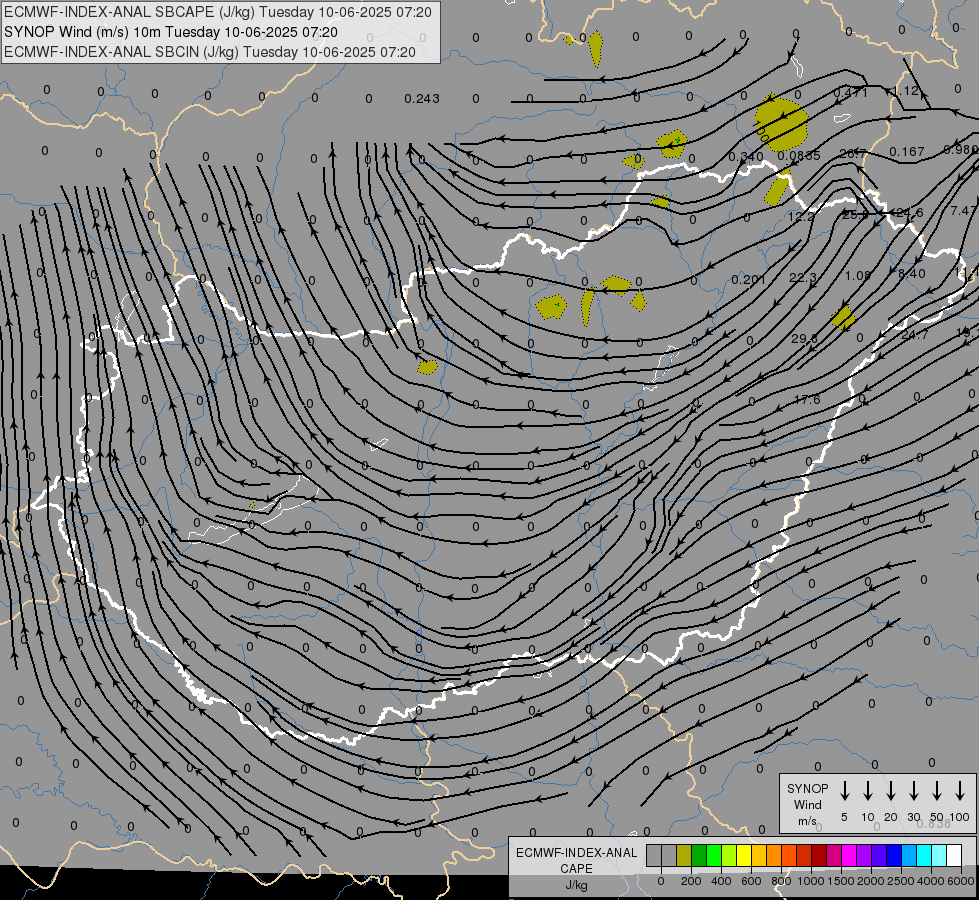This screenshot has width=979, height=900.
Task: Click the SYNOP wind arrow above 50
Action: point(937,791)
